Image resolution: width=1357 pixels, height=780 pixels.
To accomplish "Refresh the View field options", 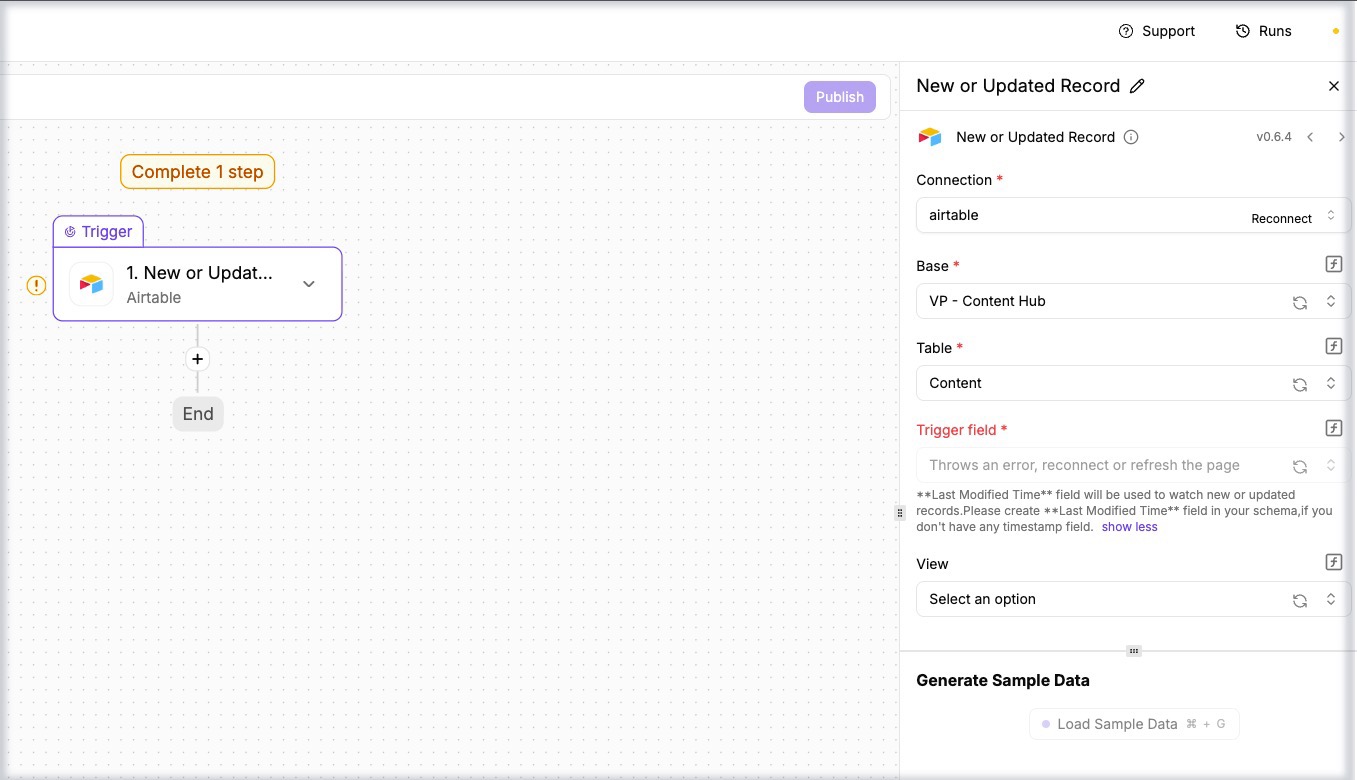I will point(1300,600).
